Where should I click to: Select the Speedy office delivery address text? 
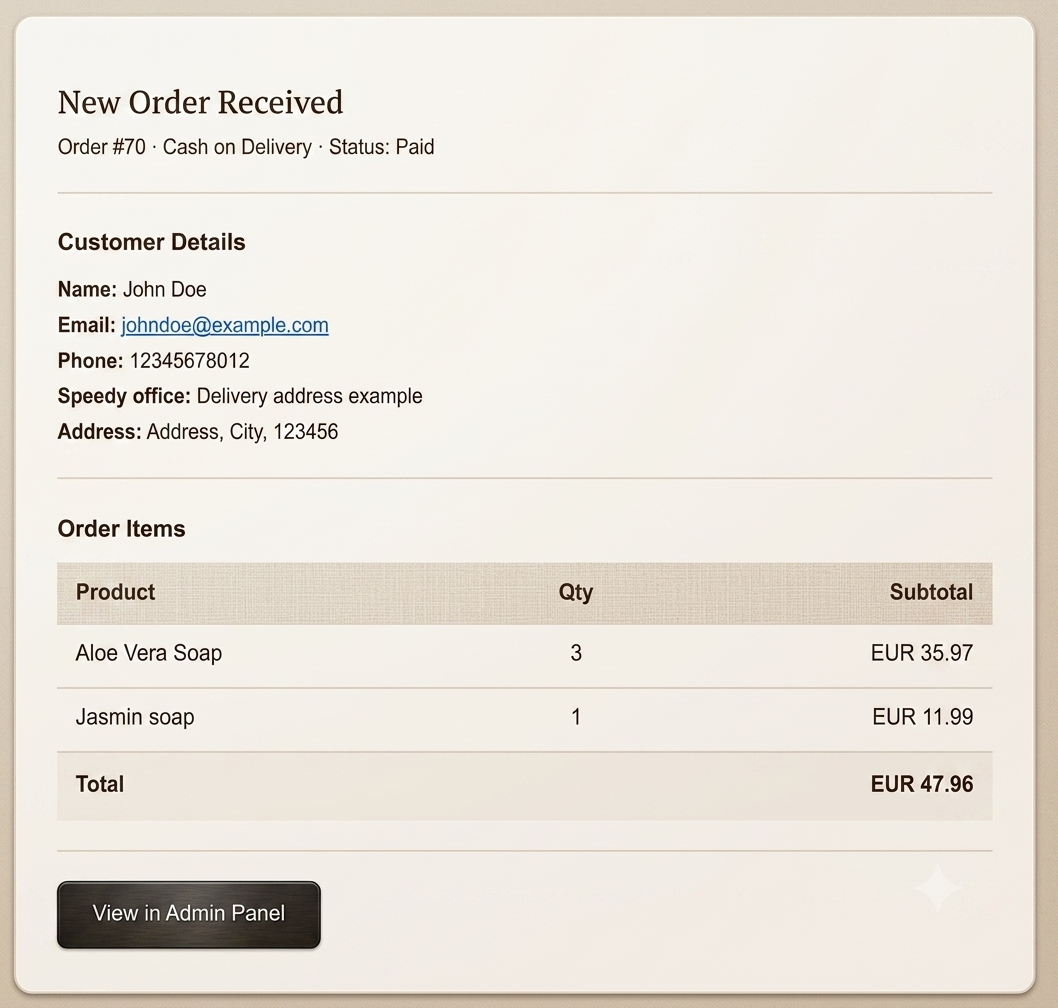309,396
